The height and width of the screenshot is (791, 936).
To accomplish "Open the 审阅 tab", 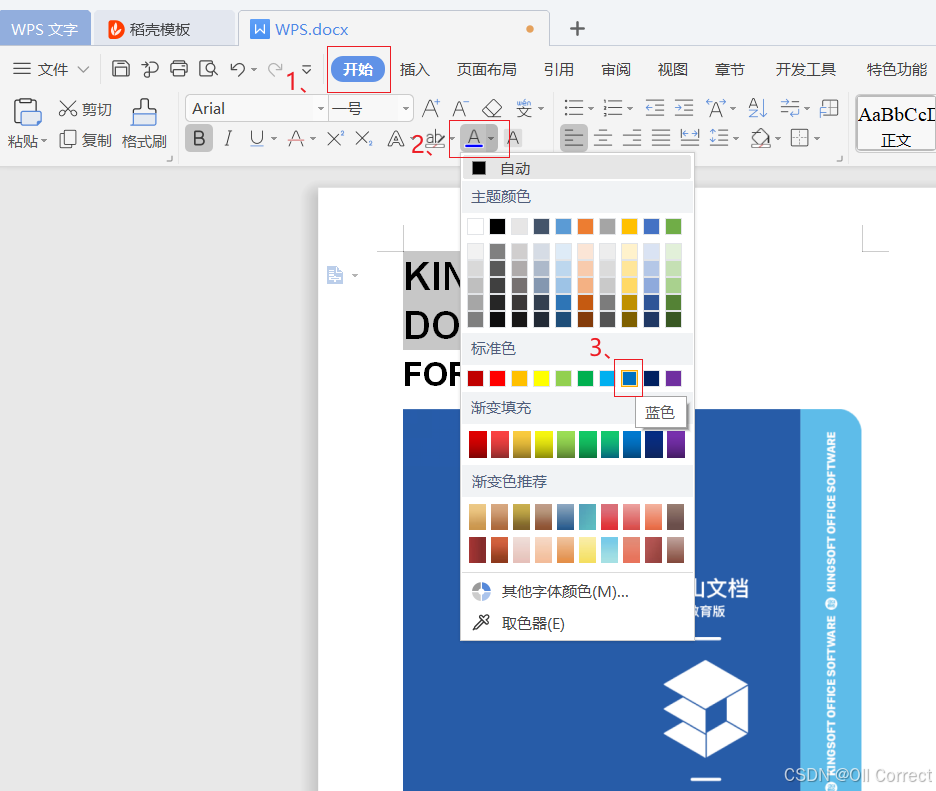I will (615, 69).
